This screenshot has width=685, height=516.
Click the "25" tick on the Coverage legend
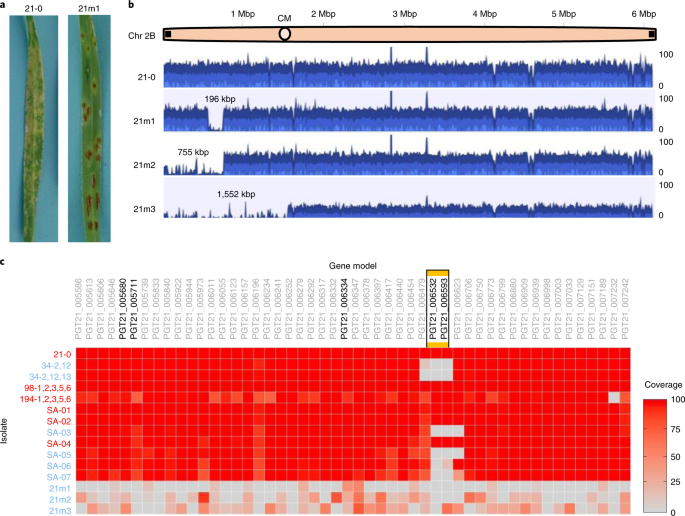(x=675, y=482)
